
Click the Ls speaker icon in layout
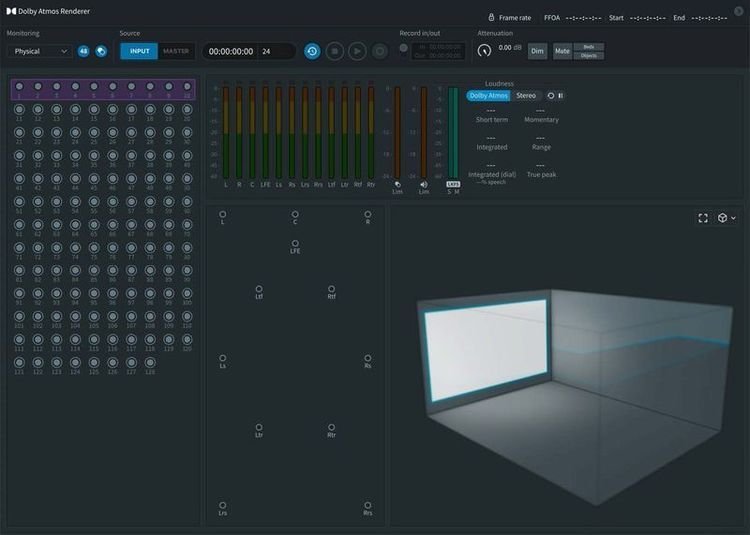pos(223,358)
